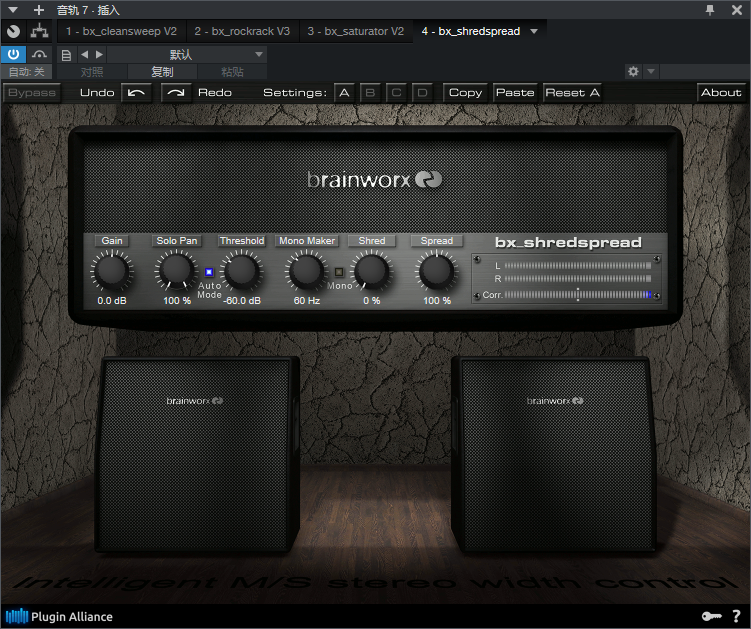Toggle the Mono switch
Viewport: 751px width, 629px height.
[339, 272]
